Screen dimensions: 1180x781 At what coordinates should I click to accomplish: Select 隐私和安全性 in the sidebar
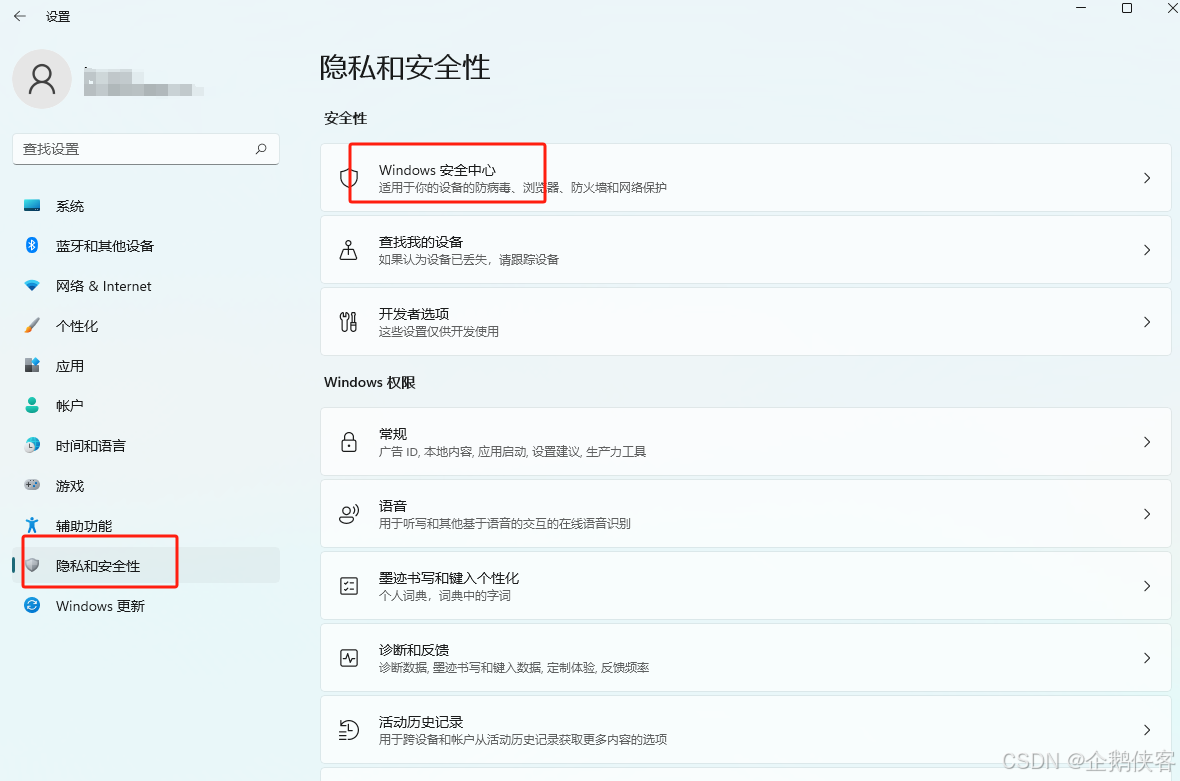tap(146, 565)
